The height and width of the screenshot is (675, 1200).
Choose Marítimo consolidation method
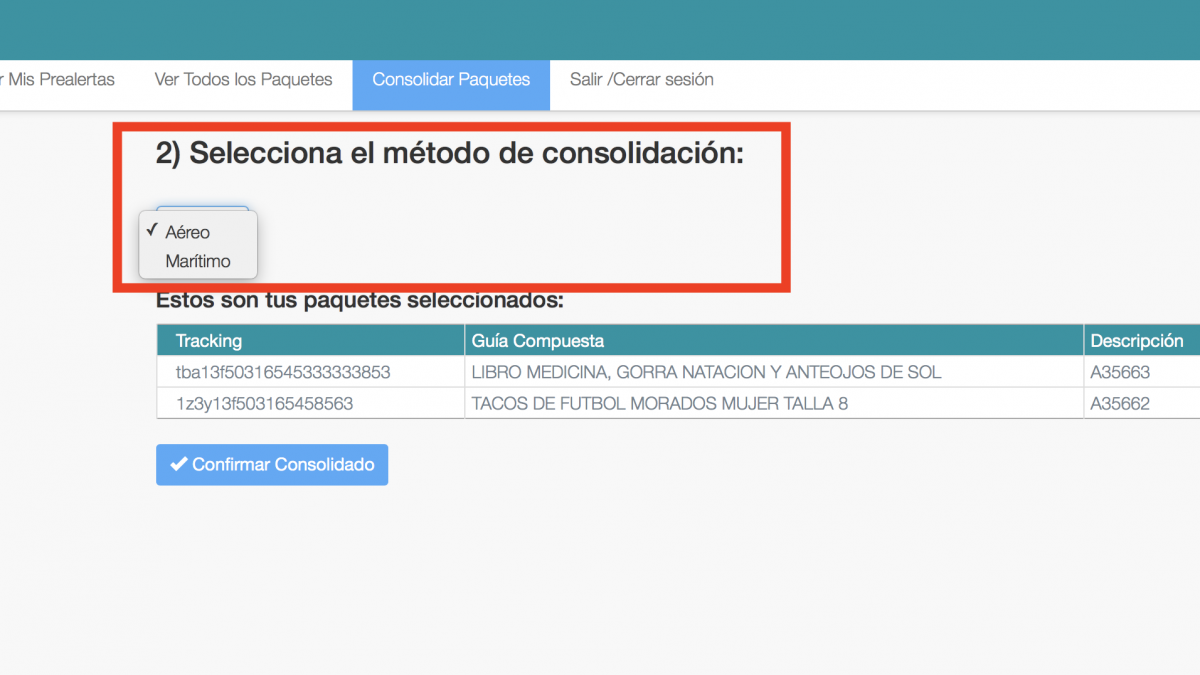click(x=198, y=262)
